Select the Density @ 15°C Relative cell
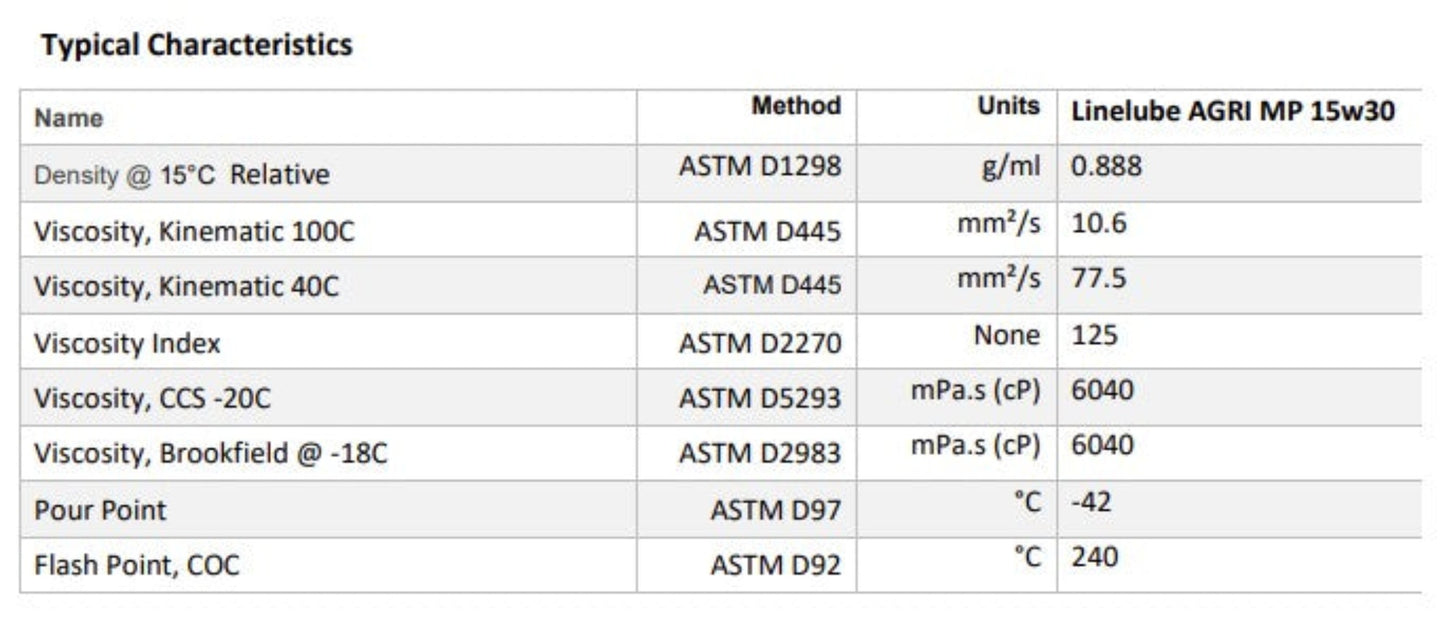This screenshot has height=619, width=1445. 181,175
